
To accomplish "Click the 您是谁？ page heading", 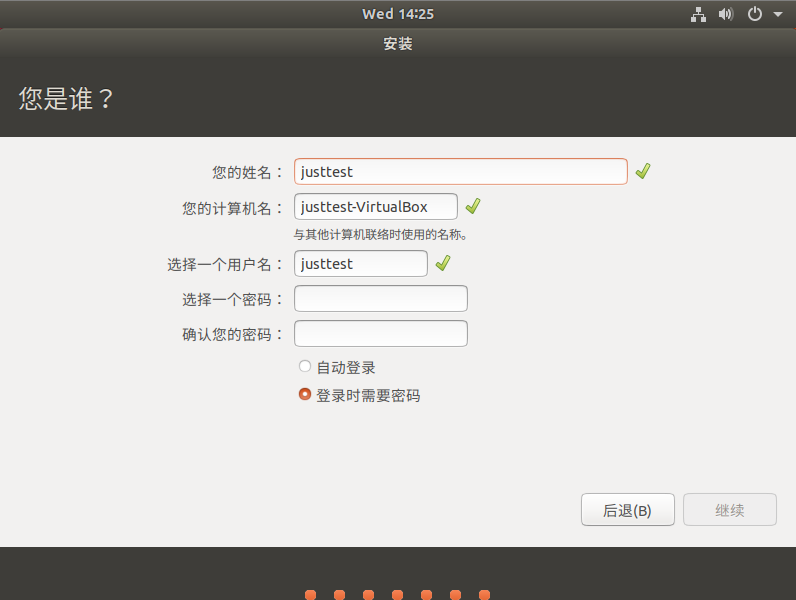I will click(66, 99).
